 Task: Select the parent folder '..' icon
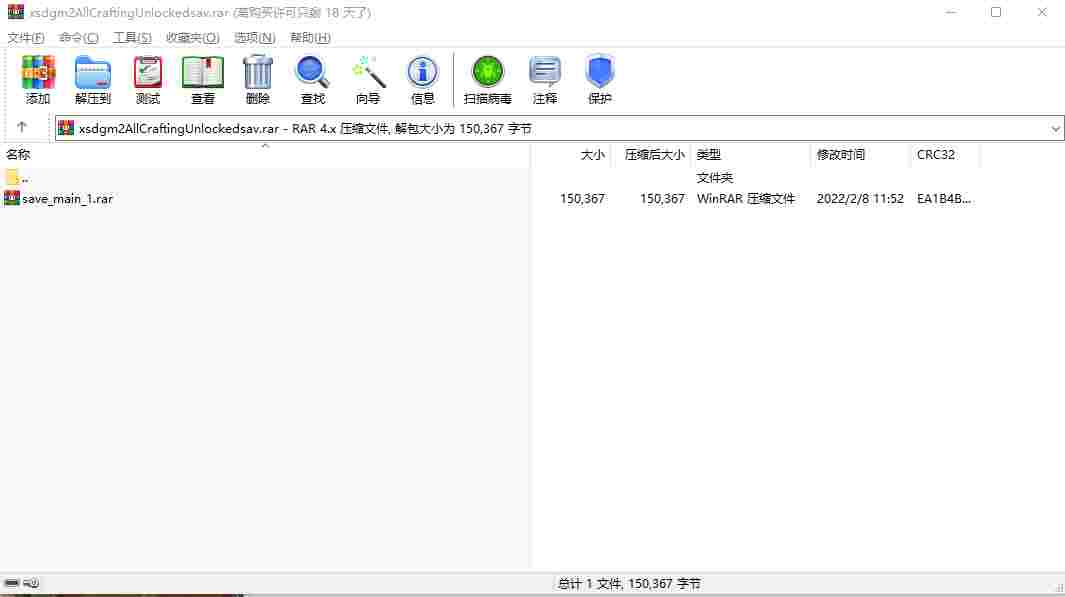point(12,177)
